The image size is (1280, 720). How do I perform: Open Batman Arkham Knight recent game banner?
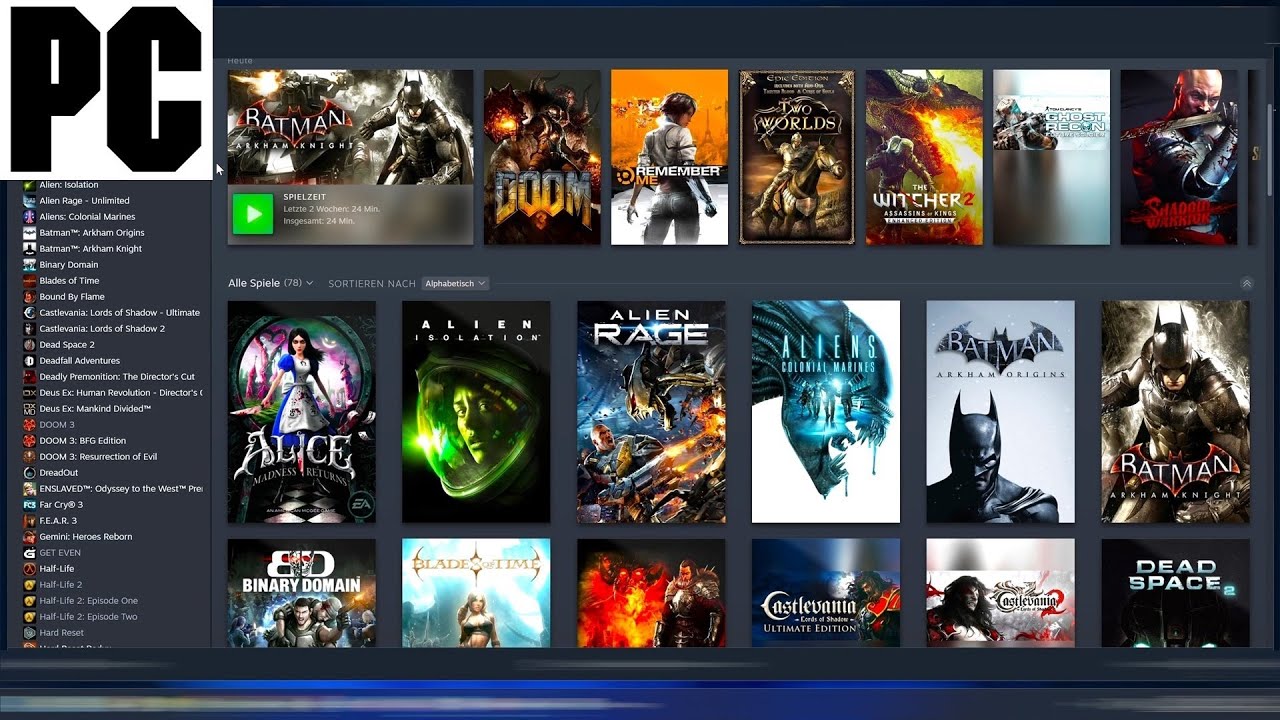click(351, 157)
